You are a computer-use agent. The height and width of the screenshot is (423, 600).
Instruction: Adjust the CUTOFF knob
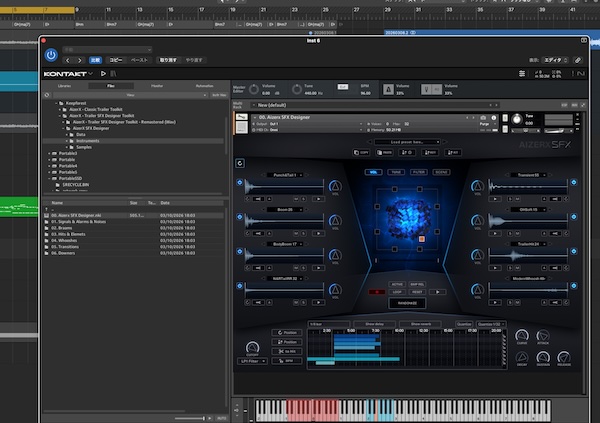tap(252, 347)
